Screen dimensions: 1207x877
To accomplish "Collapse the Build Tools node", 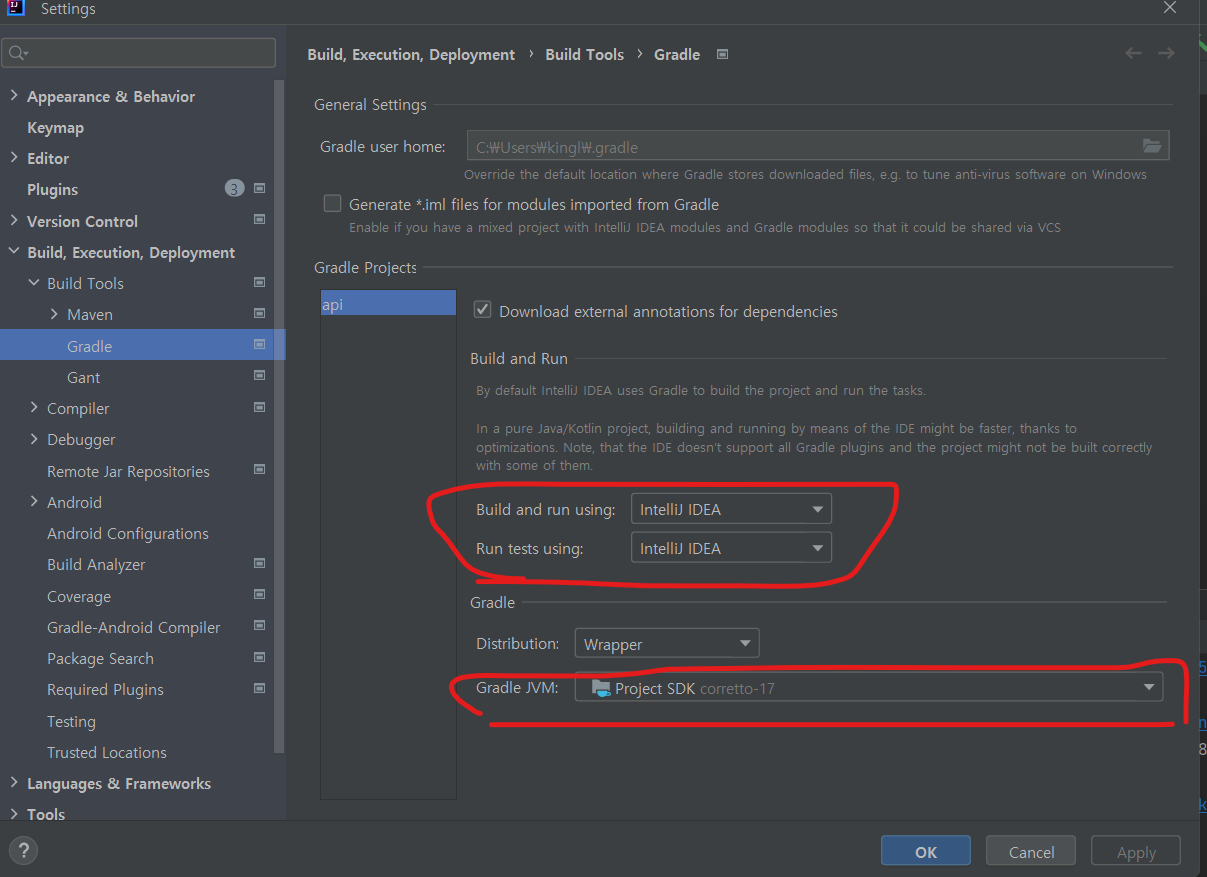I will coord(34,283).
